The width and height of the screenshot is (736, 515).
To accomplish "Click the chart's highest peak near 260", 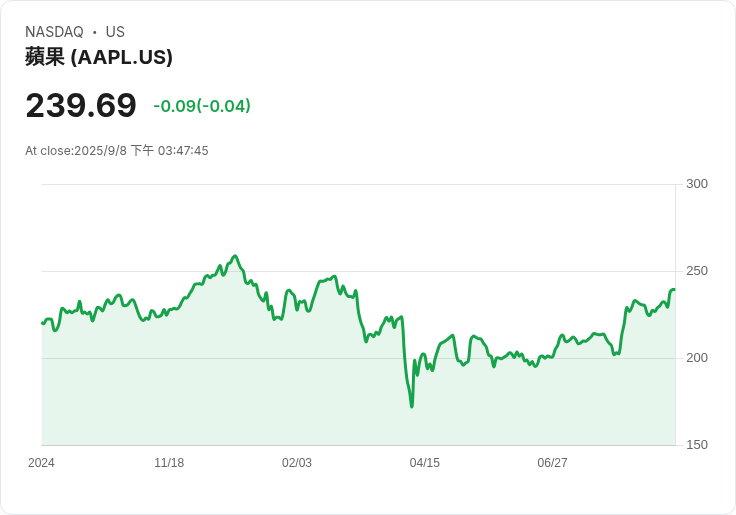I will [235, 256].
